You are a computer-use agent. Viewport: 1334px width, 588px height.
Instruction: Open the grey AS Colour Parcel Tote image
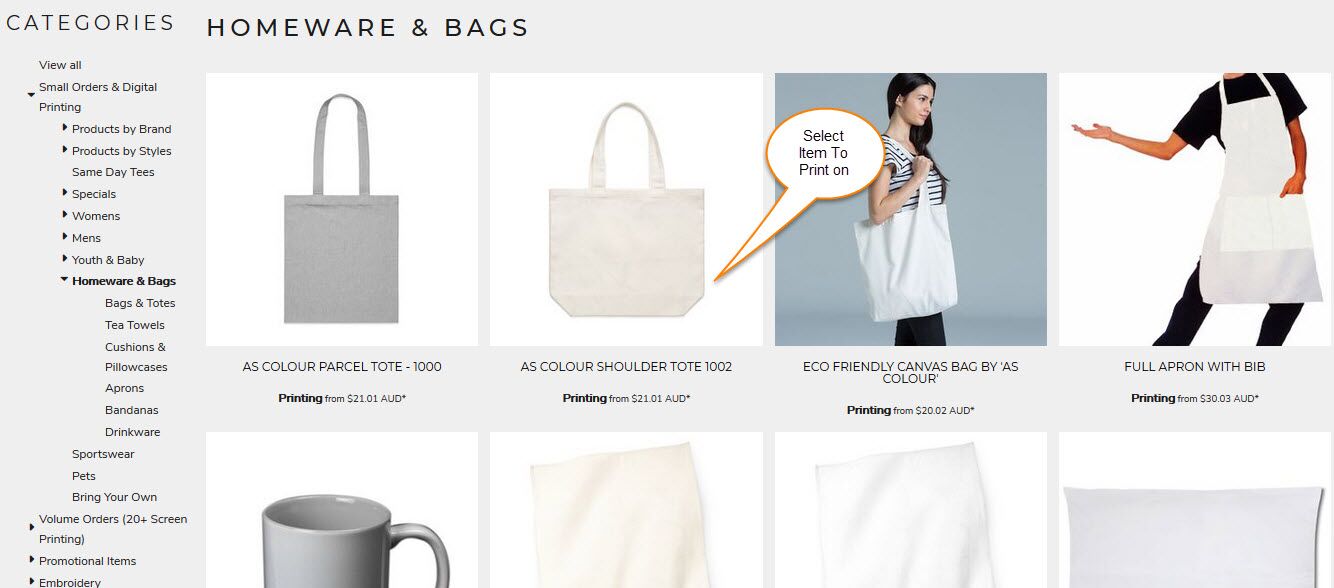tap(342, 209)
